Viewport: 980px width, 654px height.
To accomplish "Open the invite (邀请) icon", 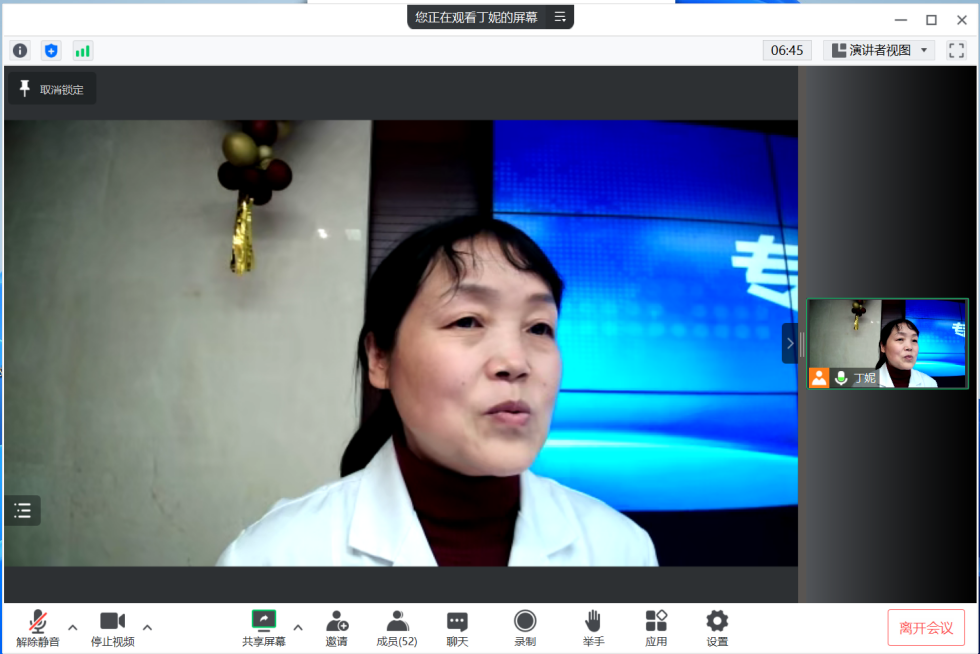I will coord(337,627).
